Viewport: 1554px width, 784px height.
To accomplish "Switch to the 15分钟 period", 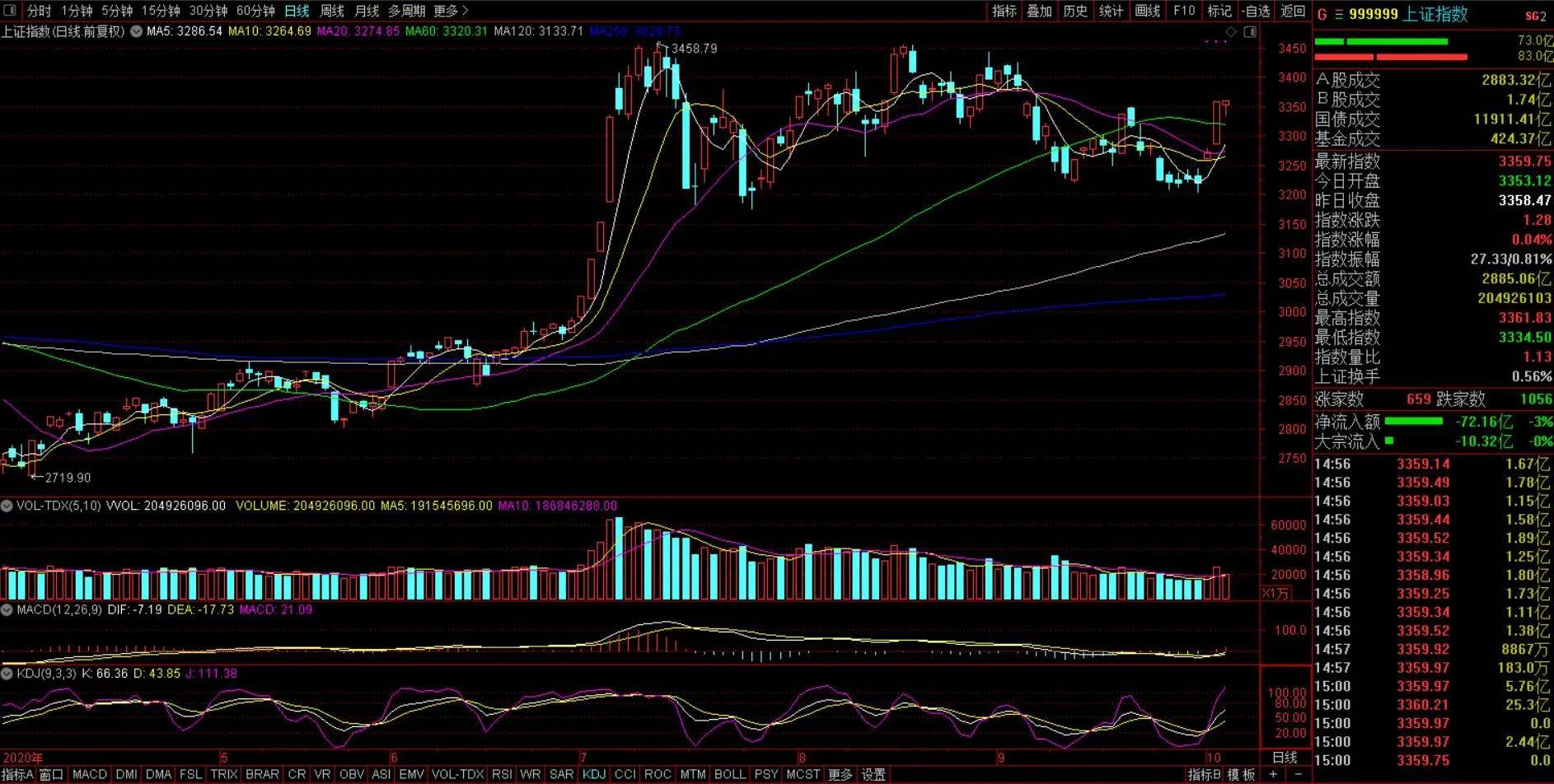I will coord(161,11).
